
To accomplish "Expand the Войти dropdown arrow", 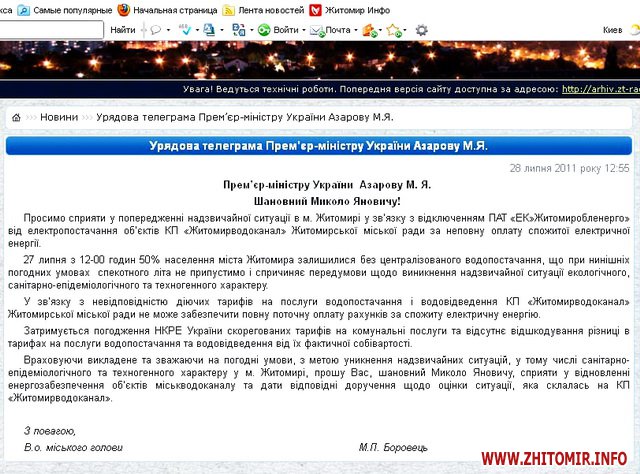I will click(x=302, y=31).
